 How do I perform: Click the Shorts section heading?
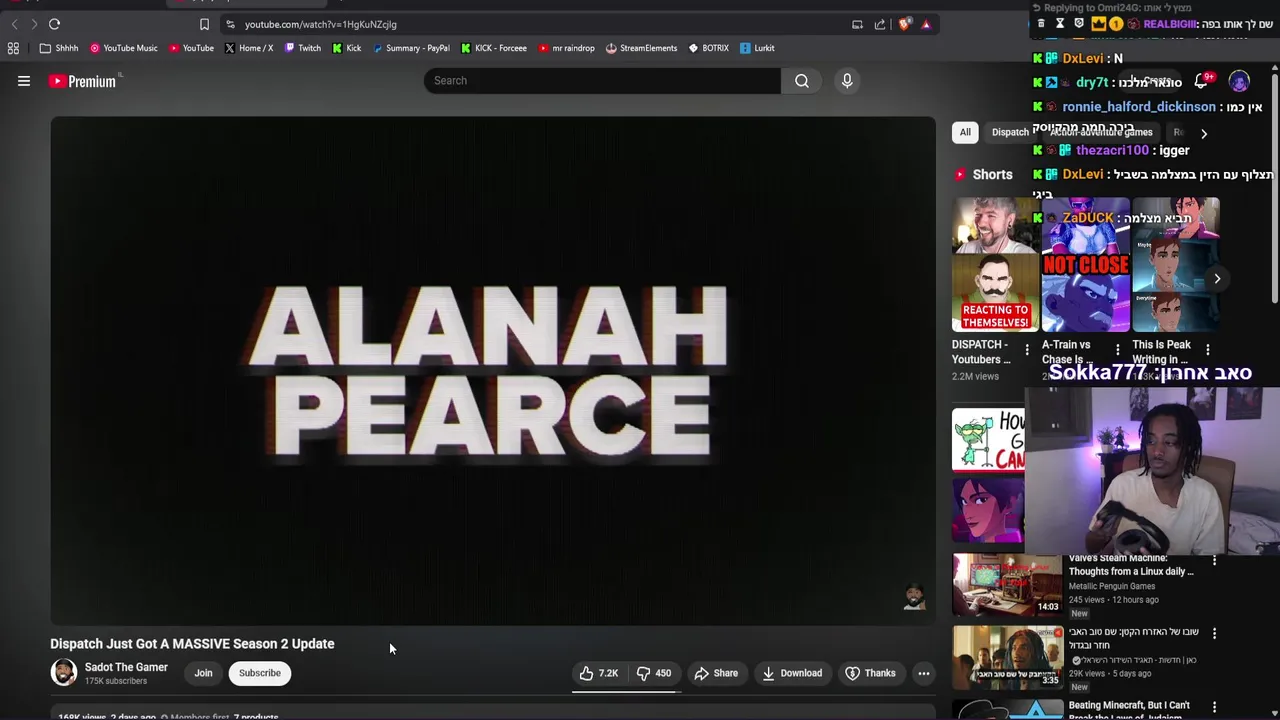point(992,175)
